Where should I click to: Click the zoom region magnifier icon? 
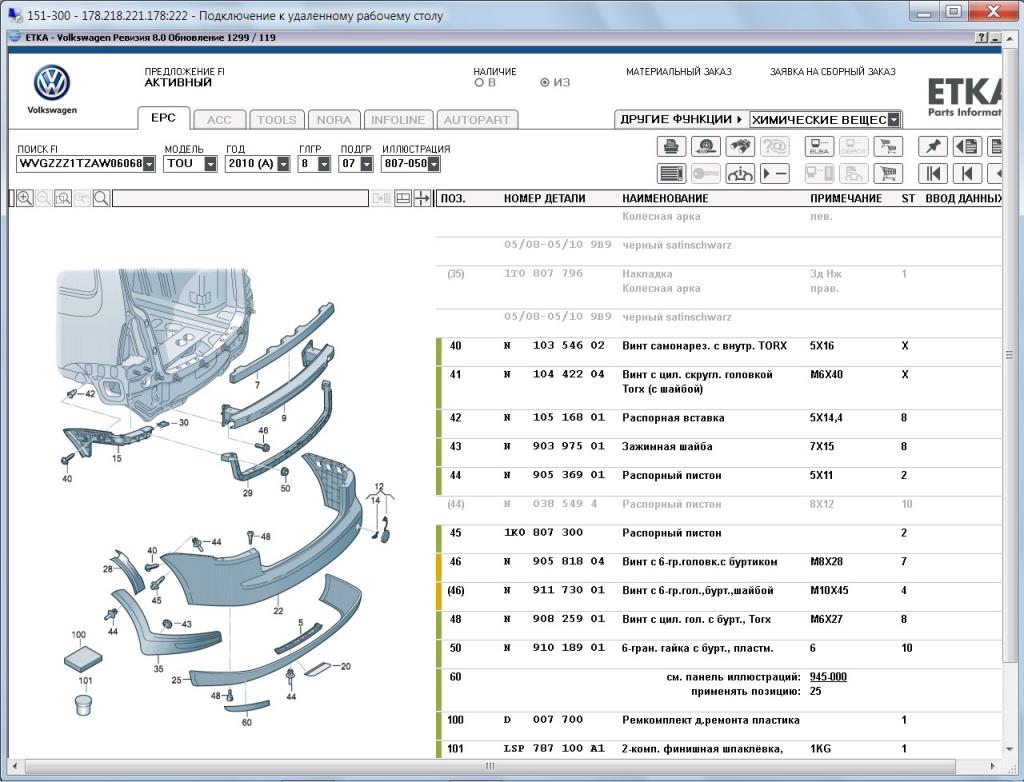point(63,198)
